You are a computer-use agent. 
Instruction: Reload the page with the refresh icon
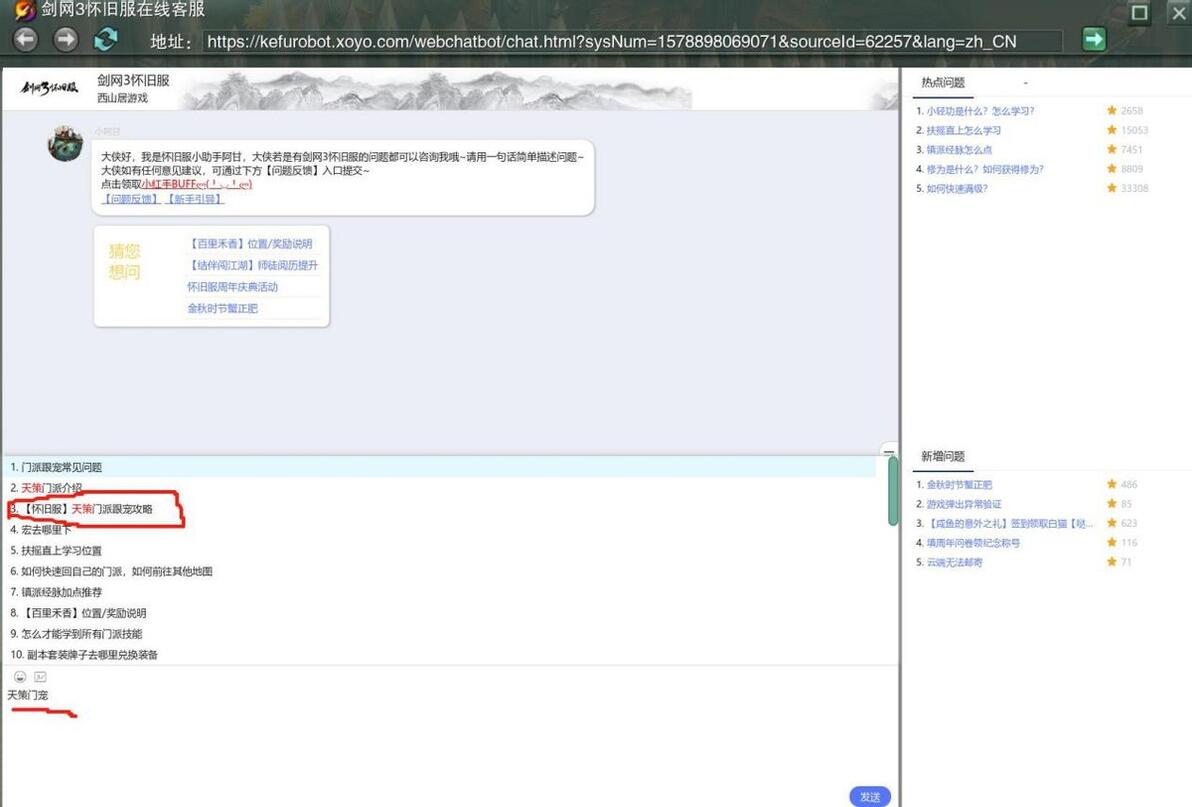click(x=106, y=39)
